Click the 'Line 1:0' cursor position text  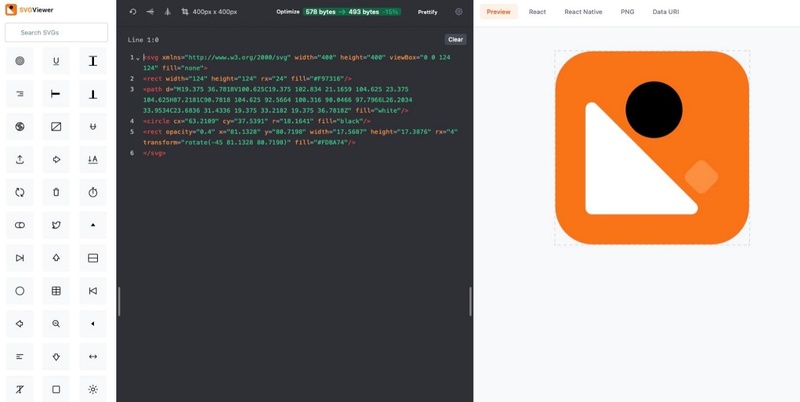click(143, 40)
